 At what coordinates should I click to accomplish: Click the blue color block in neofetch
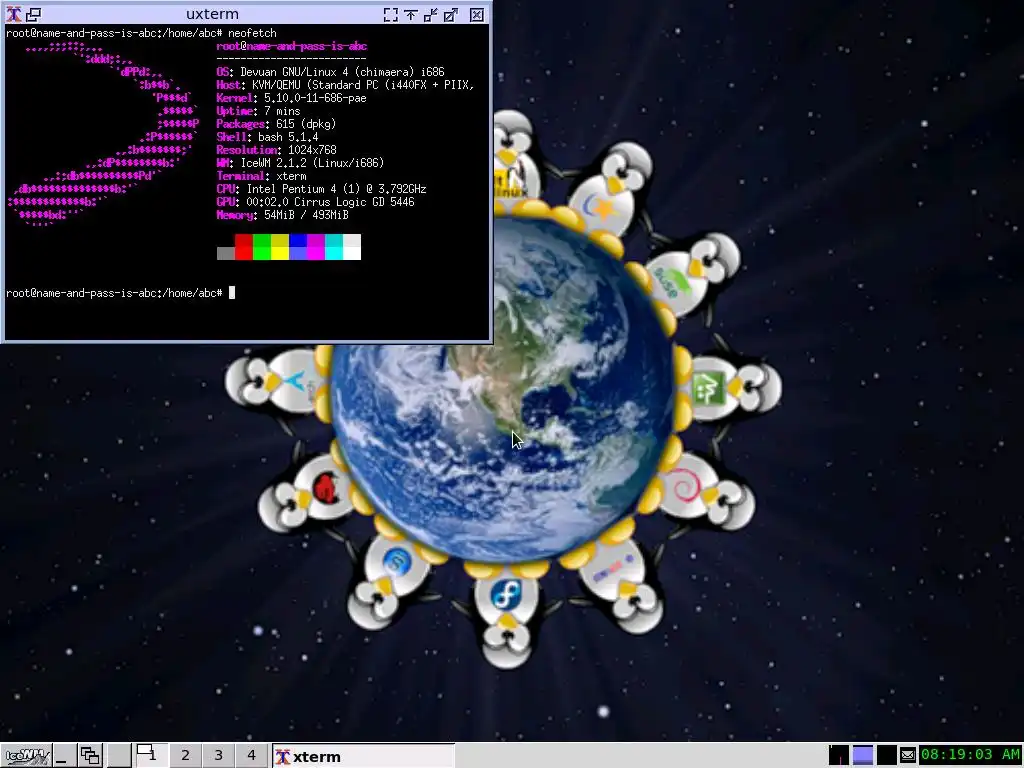[x=298, y=247]
